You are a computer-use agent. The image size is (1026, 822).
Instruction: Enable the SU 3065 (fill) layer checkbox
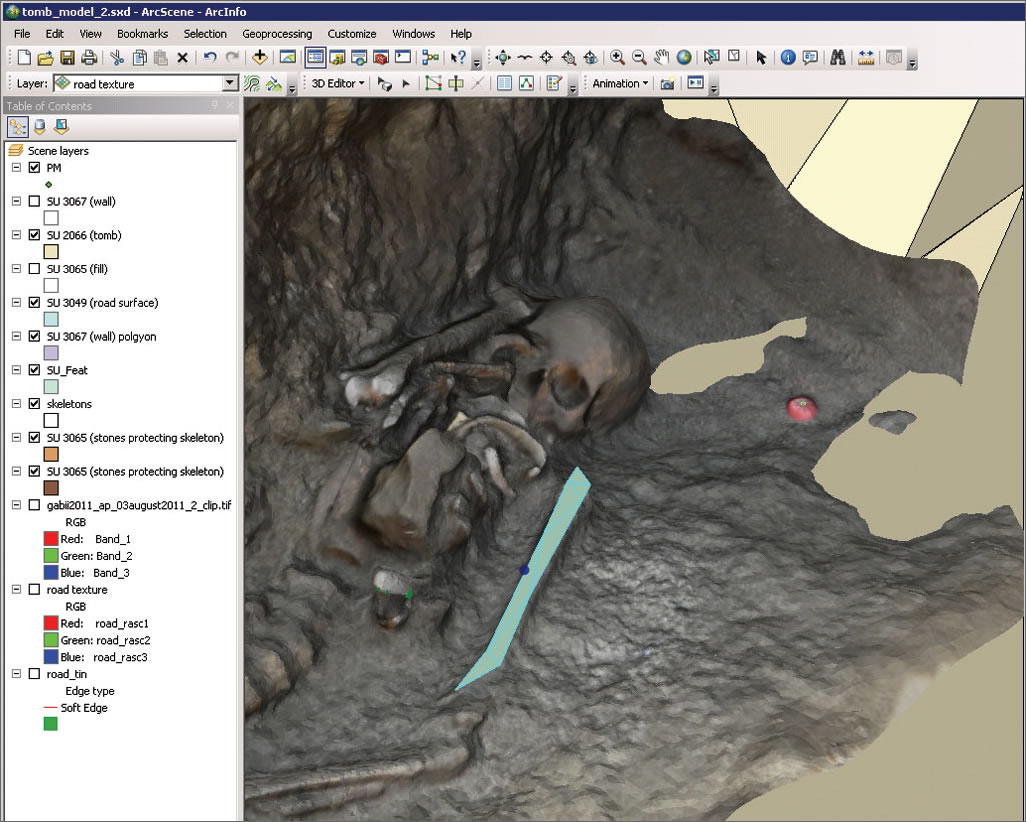click(35, 269)
